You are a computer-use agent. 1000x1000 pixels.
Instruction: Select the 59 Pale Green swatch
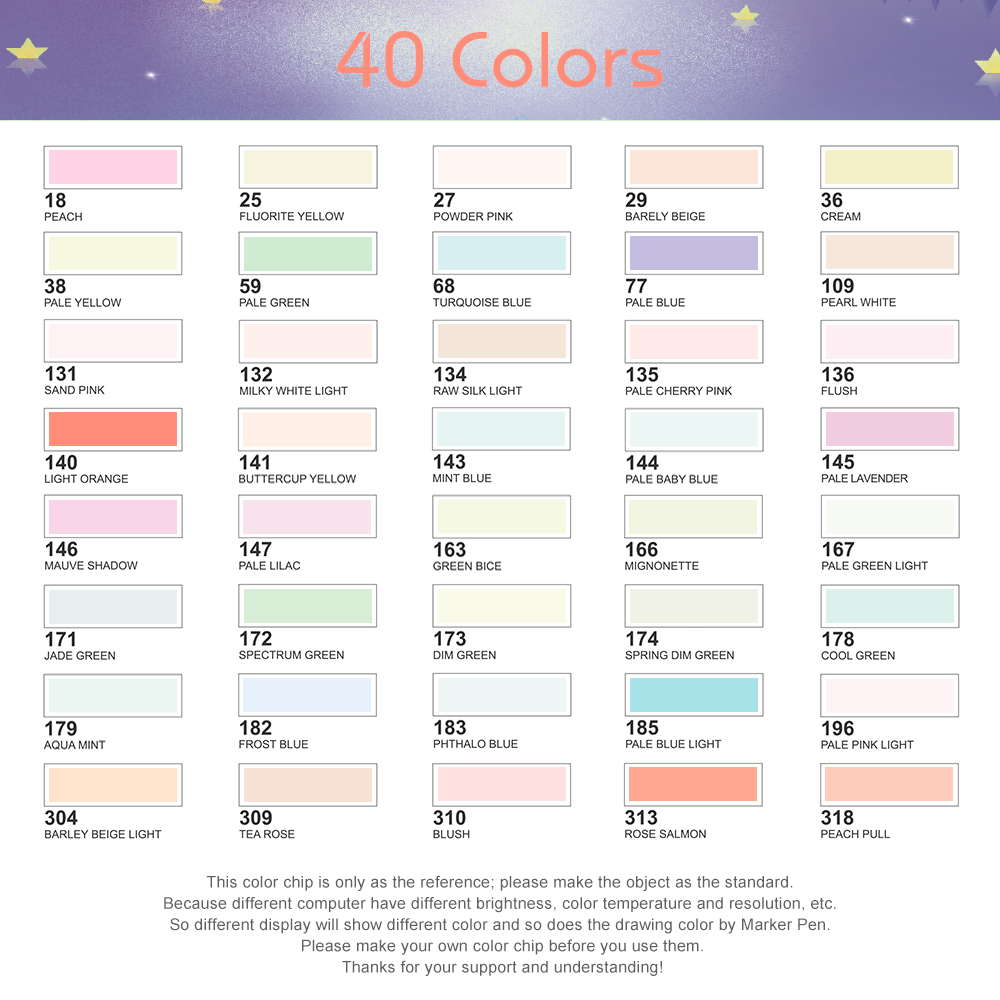[308, 253]
